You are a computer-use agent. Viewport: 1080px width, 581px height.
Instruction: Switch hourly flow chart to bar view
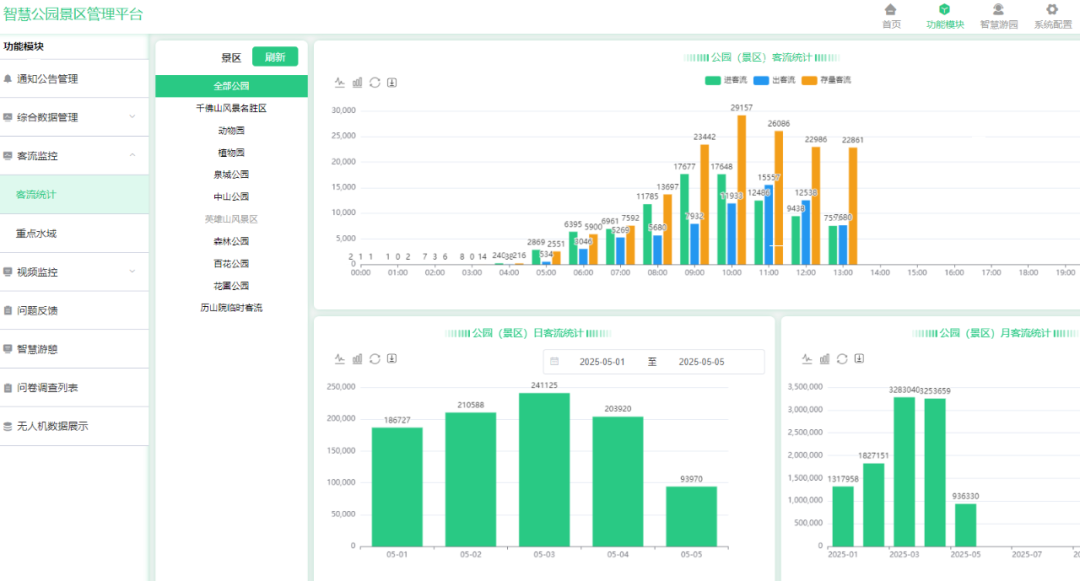357,82
